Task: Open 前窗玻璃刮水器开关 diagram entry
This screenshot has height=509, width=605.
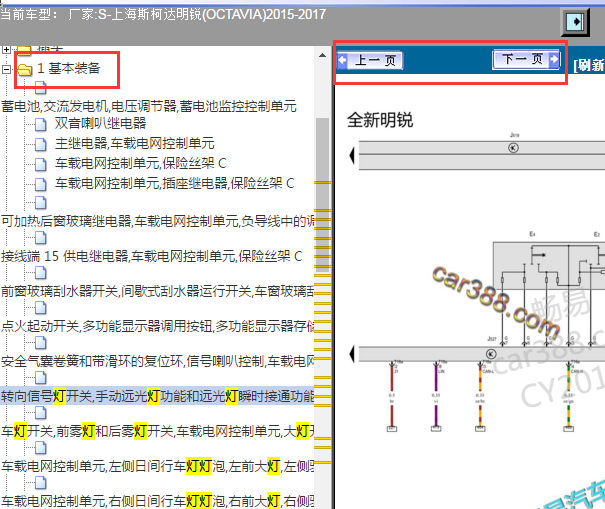Action: [157, 291]
